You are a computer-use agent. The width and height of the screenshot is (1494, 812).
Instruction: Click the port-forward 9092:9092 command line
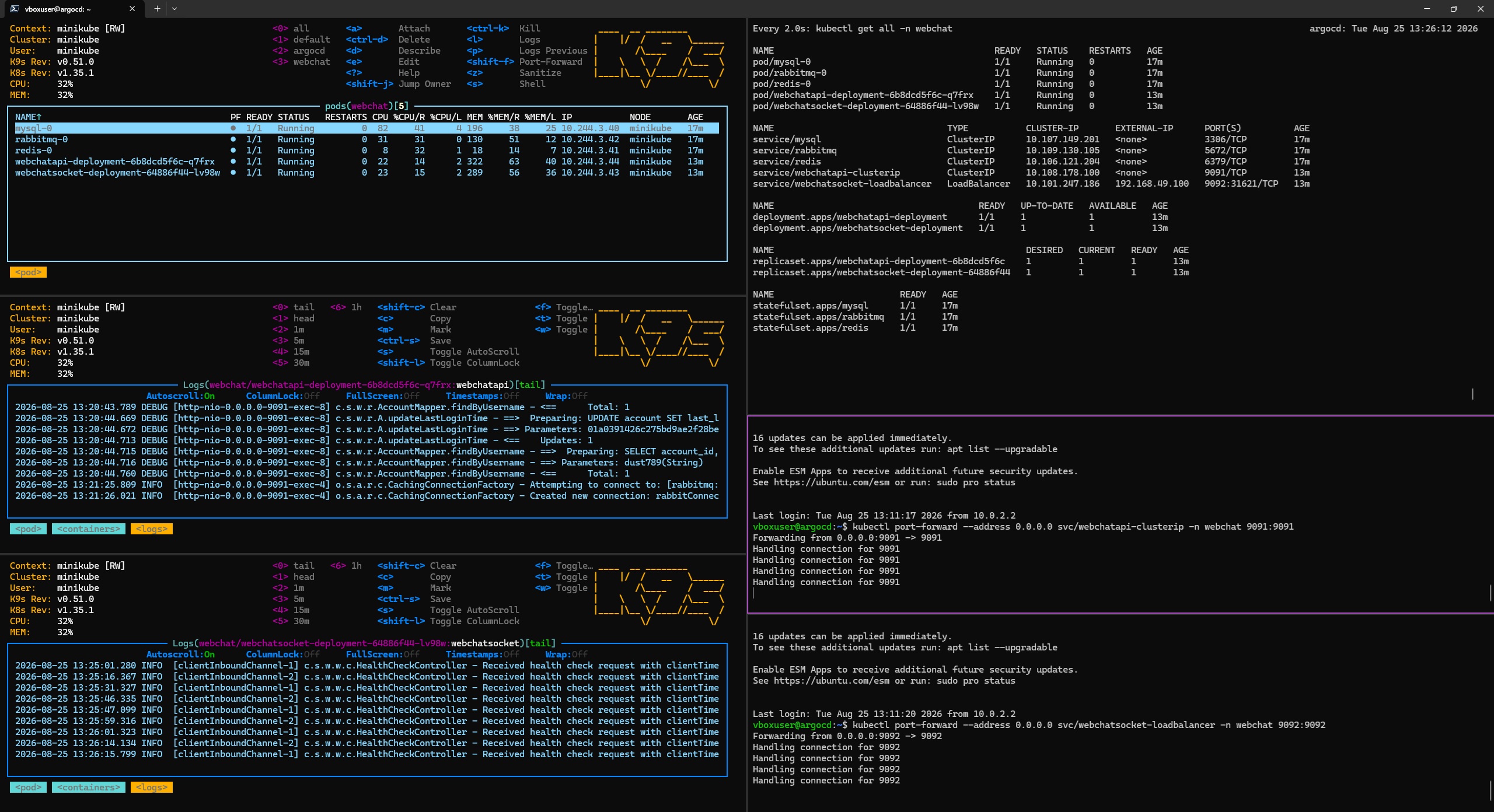pyautogui.click(x=1039, y=725)
